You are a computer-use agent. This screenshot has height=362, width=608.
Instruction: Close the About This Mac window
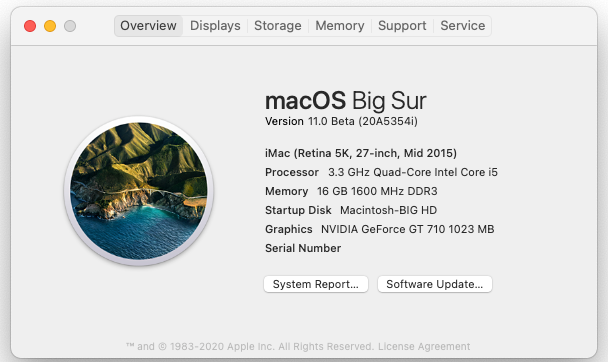tap(30, 26)
